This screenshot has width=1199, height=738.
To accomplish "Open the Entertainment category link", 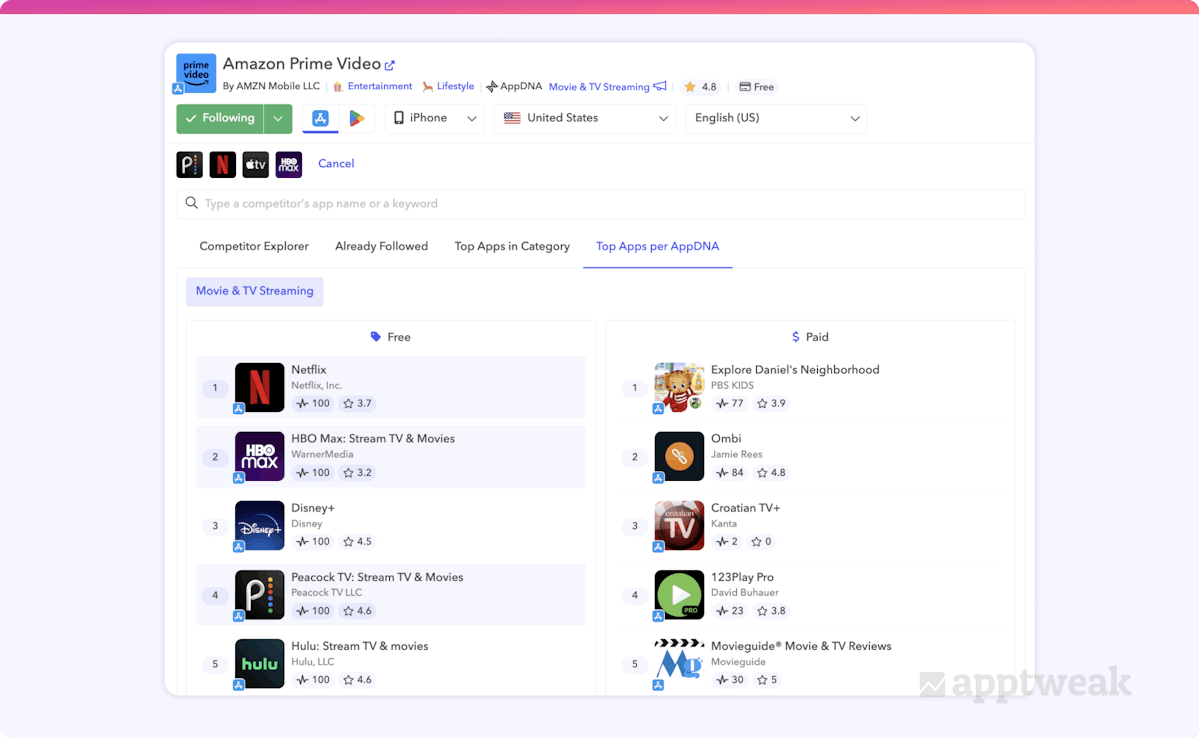I will (379, 86).
